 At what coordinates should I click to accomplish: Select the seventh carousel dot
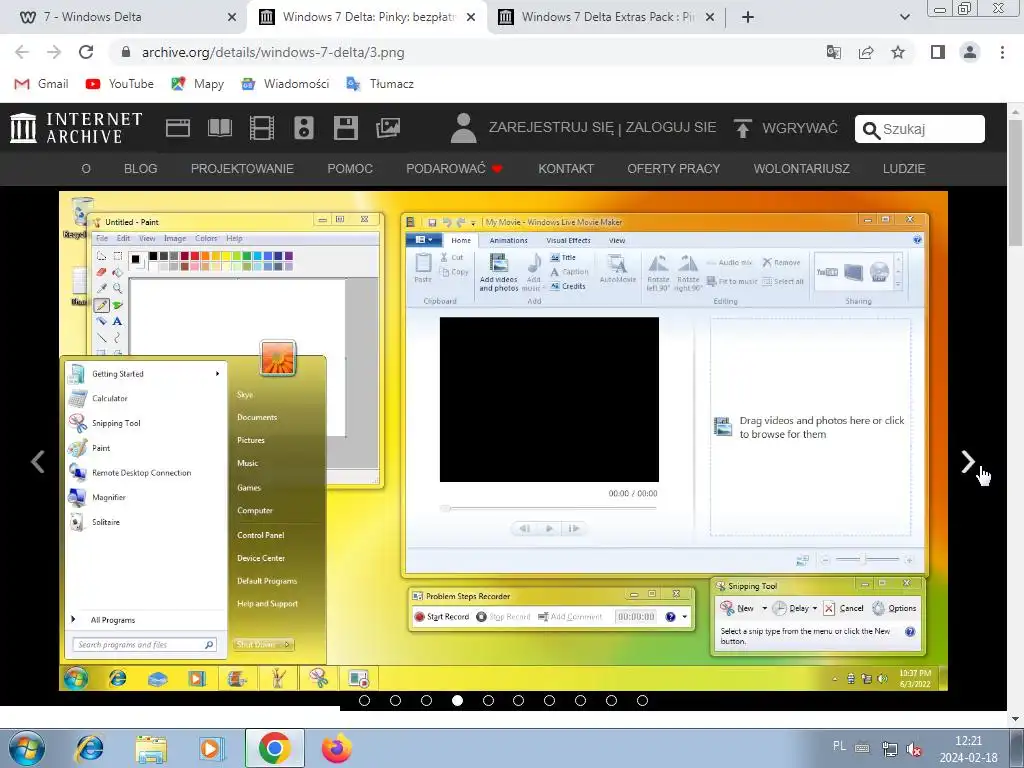click(549, 701)
